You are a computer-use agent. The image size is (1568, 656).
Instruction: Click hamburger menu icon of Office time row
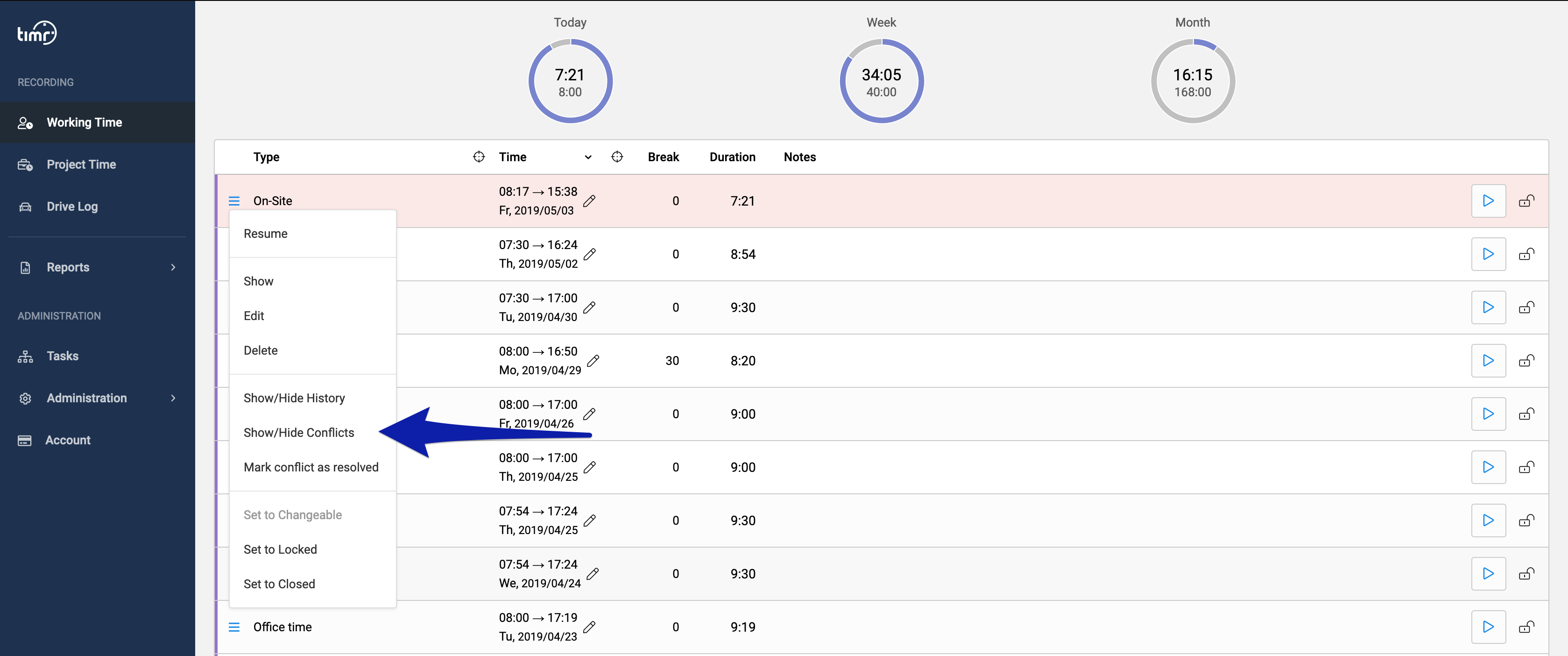[x=234, y=627]
